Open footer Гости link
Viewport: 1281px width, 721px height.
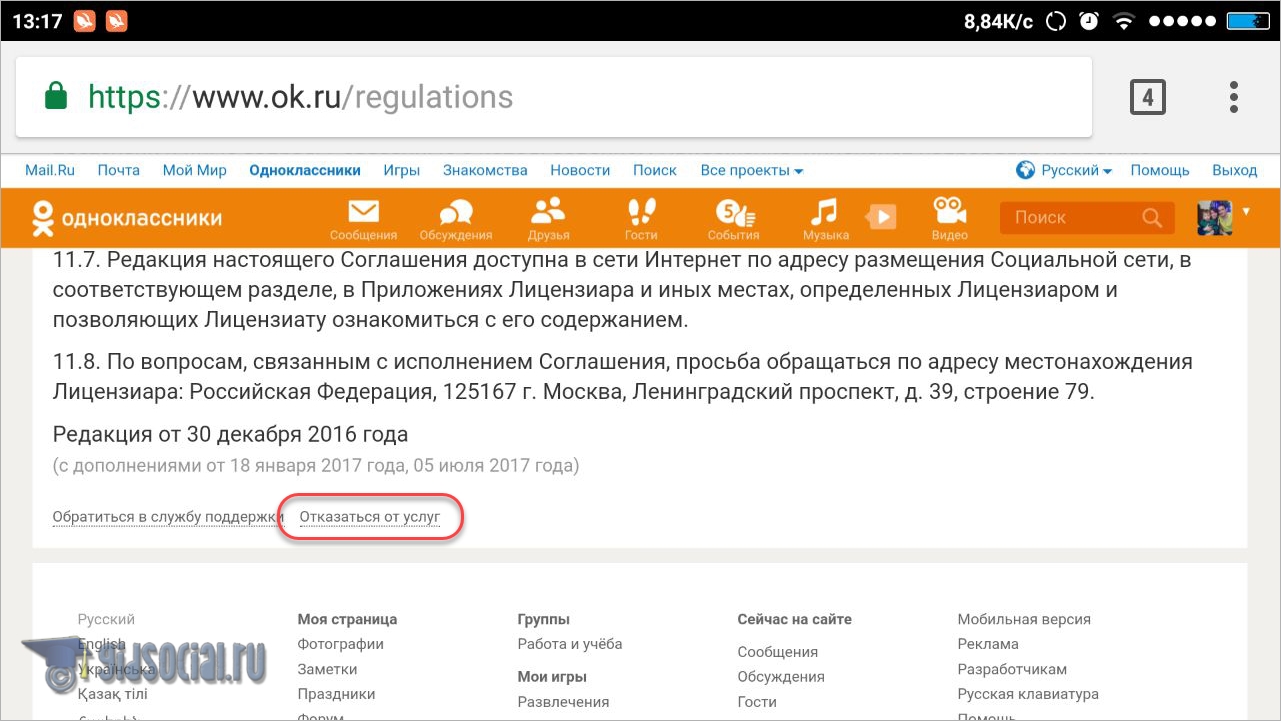click(x=757, y=702)
